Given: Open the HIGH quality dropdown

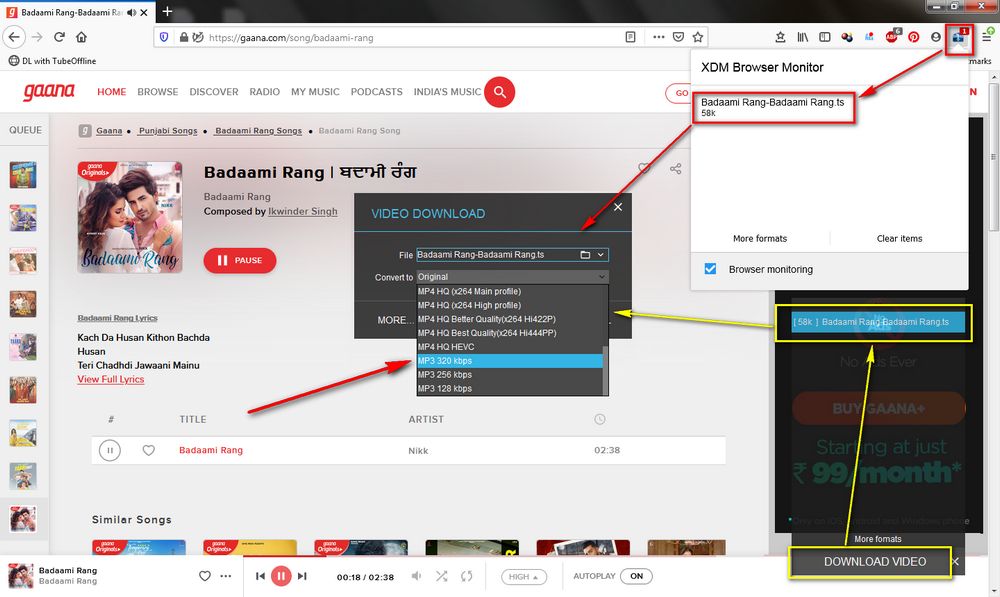Looking at the screenshot, I should click(524, 577).
